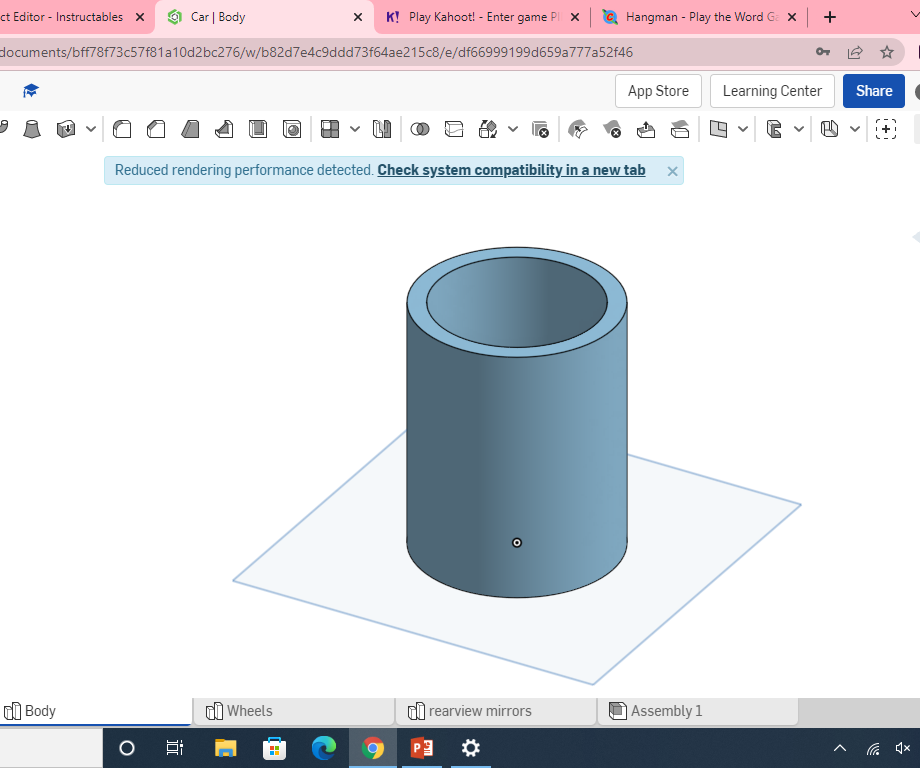The image size is (920, 768).
Task: Switch to the Body tab
Action: (x=95, y=711)
